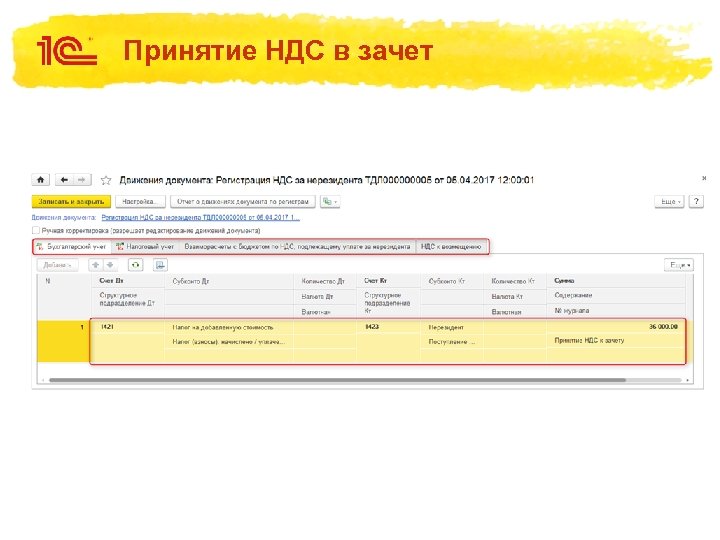Expand the green icon dropdown in toolbar
720x540 pixels.
[330, 202]
